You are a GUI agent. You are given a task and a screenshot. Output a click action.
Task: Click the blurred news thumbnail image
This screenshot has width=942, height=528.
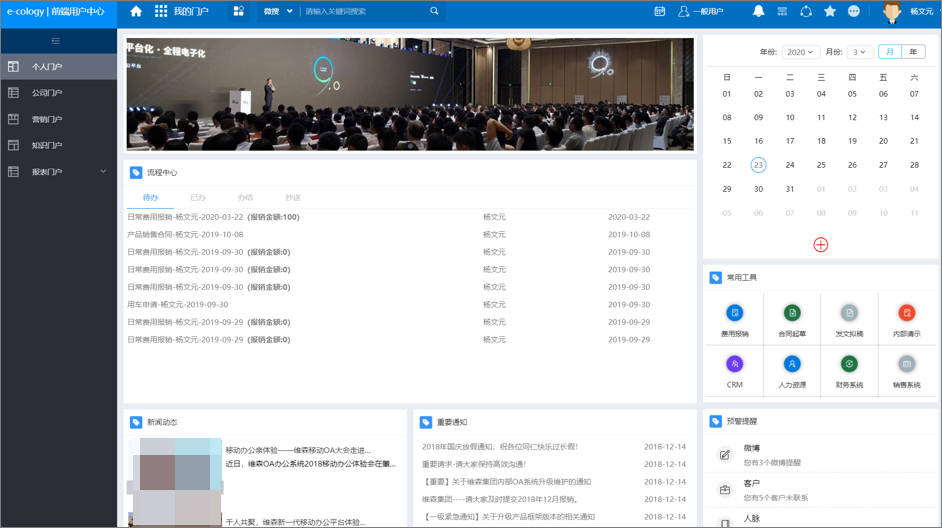coord(175,482)
